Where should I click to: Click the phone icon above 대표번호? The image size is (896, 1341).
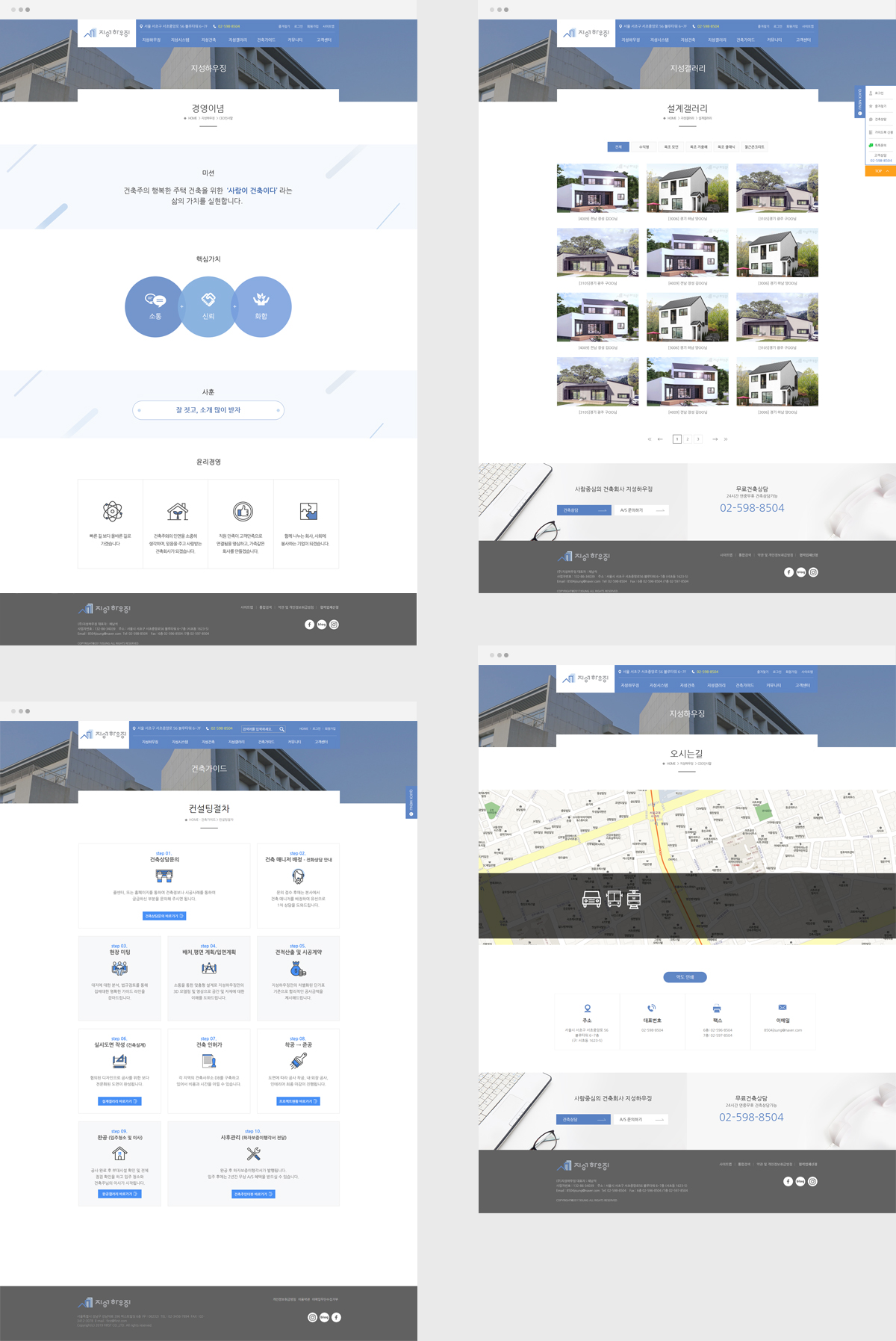coord(652,1008)
